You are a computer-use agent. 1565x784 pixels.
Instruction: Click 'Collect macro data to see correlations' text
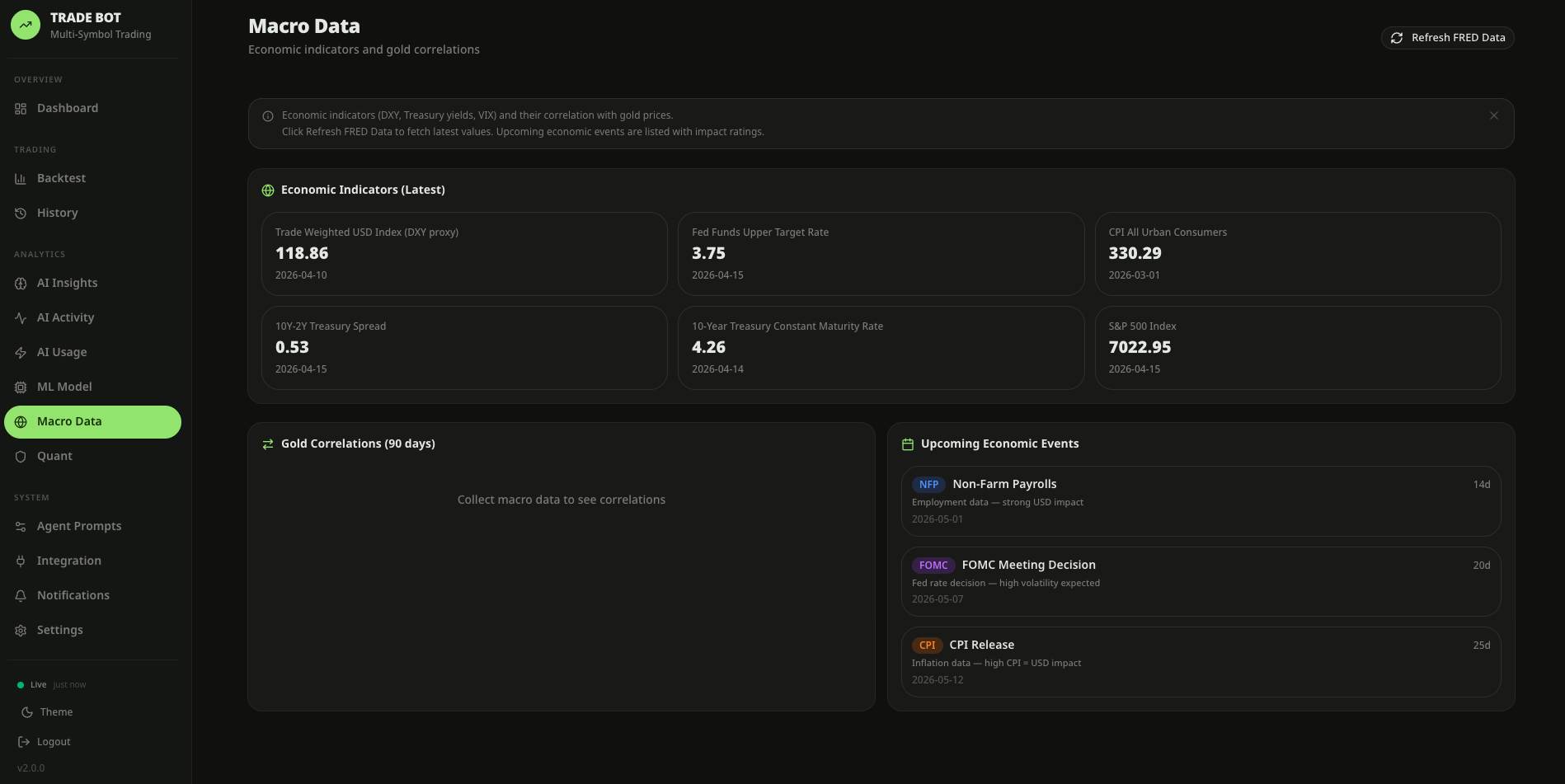click(562, 500)
